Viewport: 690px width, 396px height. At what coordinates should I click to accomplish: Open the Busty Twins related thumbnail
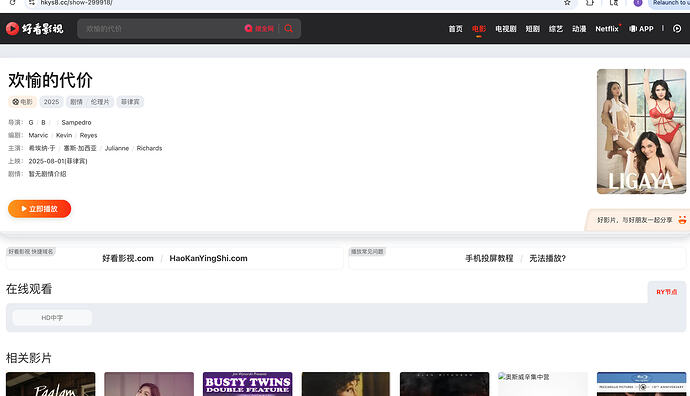247,384
